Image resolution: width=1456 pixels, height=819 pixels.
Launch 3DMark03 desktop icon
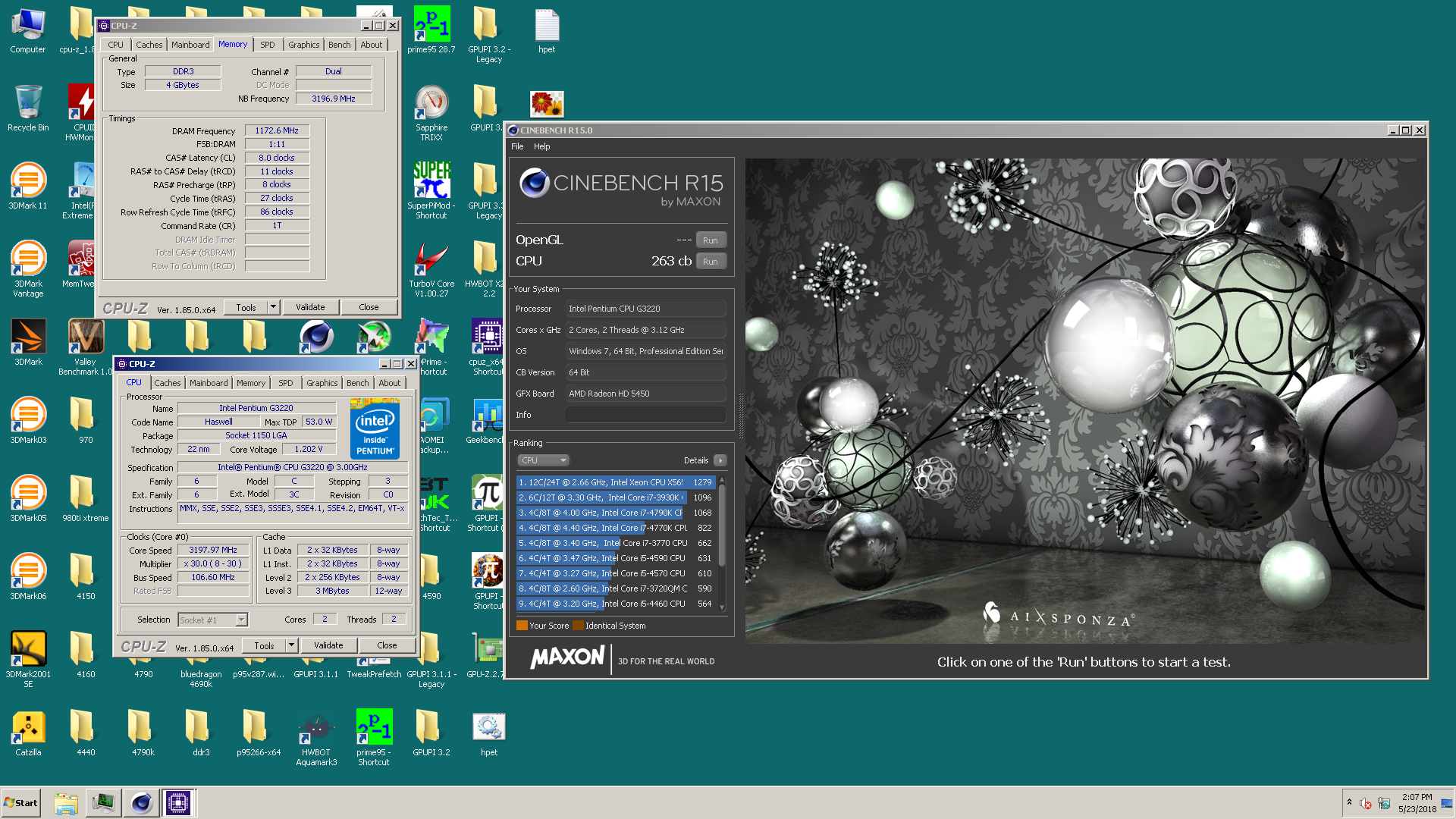point(28,421)
